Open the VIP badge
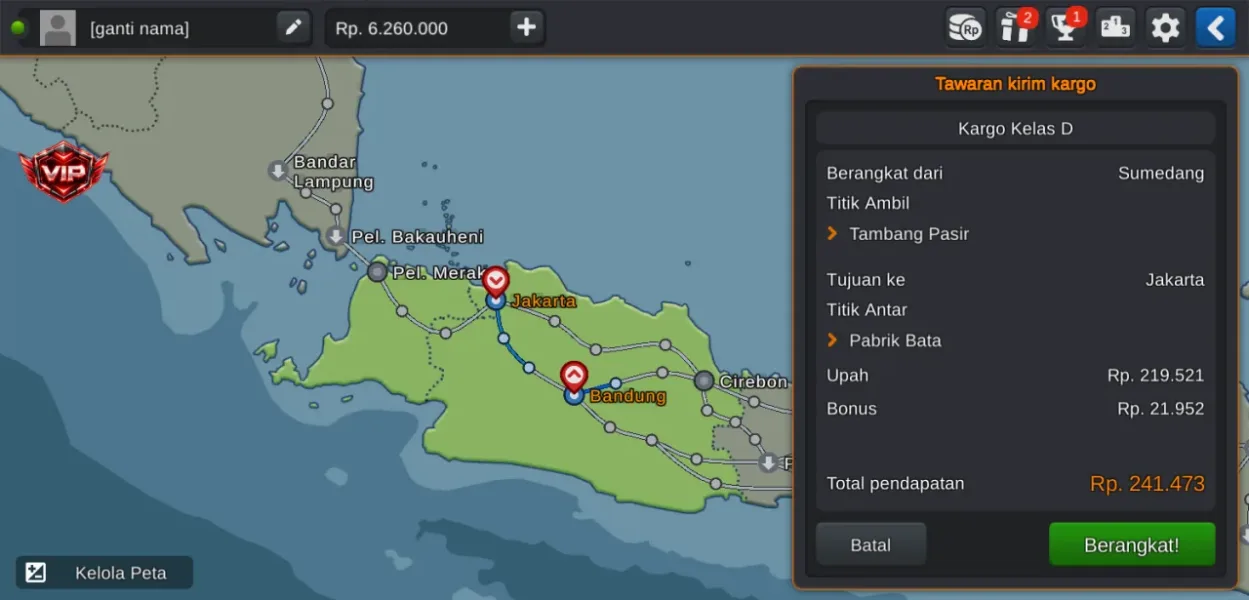 coord(63,171)
